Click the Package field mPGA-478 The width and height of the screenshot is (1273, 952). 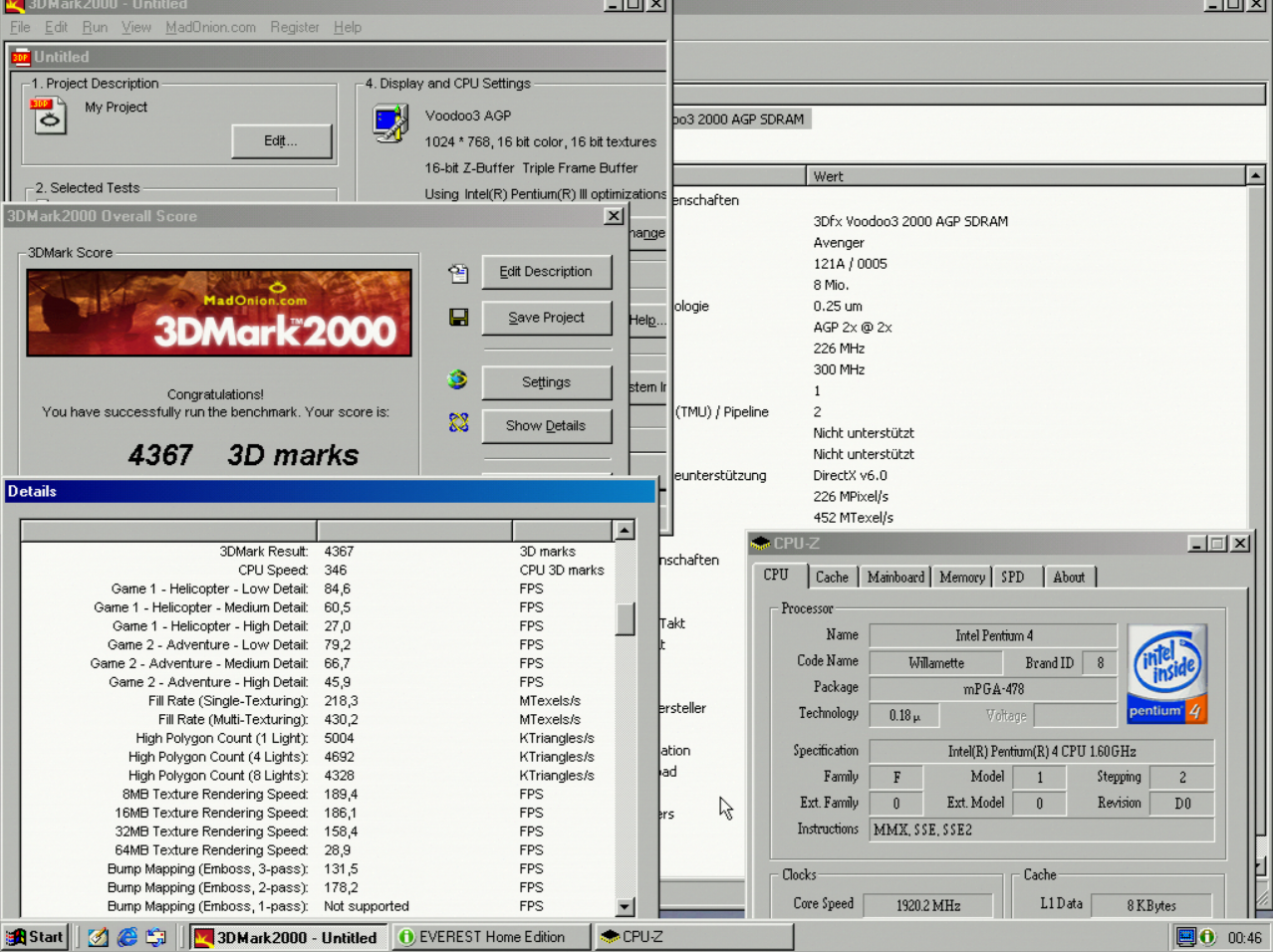(993, 689)
